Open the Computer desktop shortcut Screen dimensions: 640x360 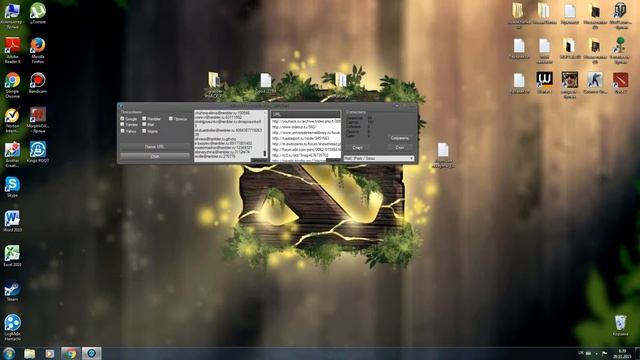pyautogui.click(x=12, y=16)
